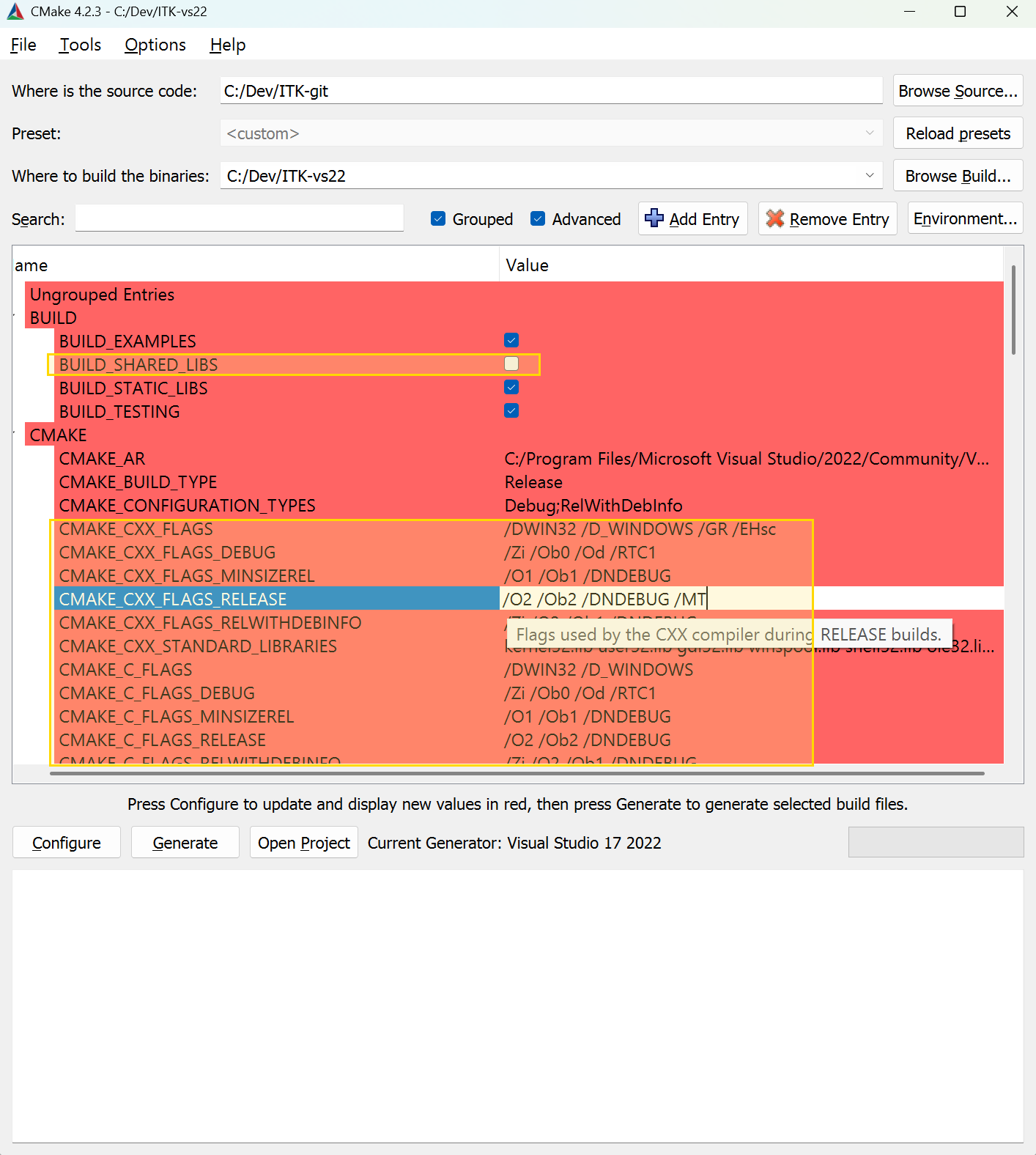Image resolution: width=1036 pixels, height=1155 pixels.
Task: Click the CMake triangle logo in title bar
Action: [15, 12]
